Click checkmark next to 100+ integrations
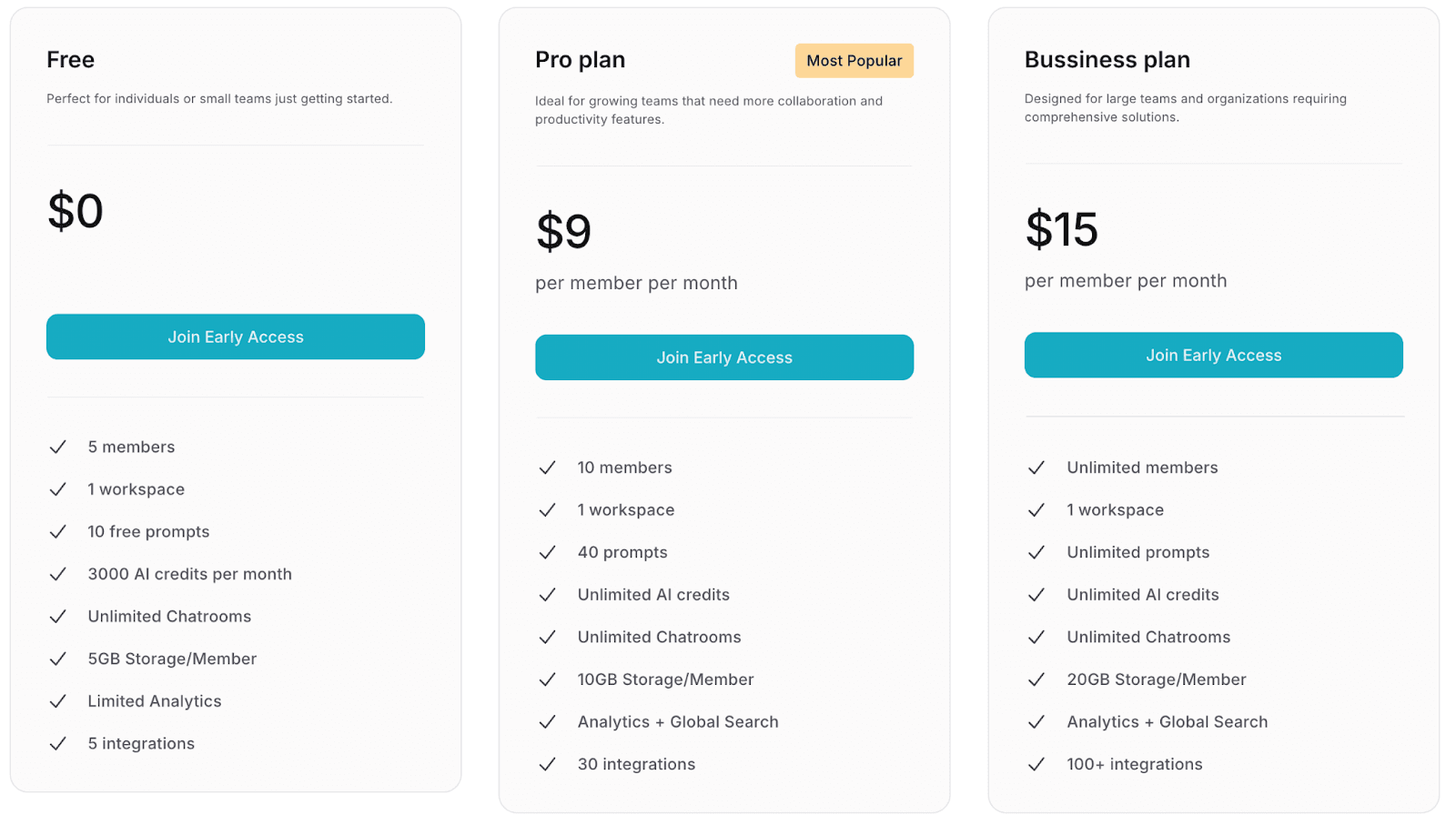The height and width of the screenshot is (825, 1456). (1036, 764)
